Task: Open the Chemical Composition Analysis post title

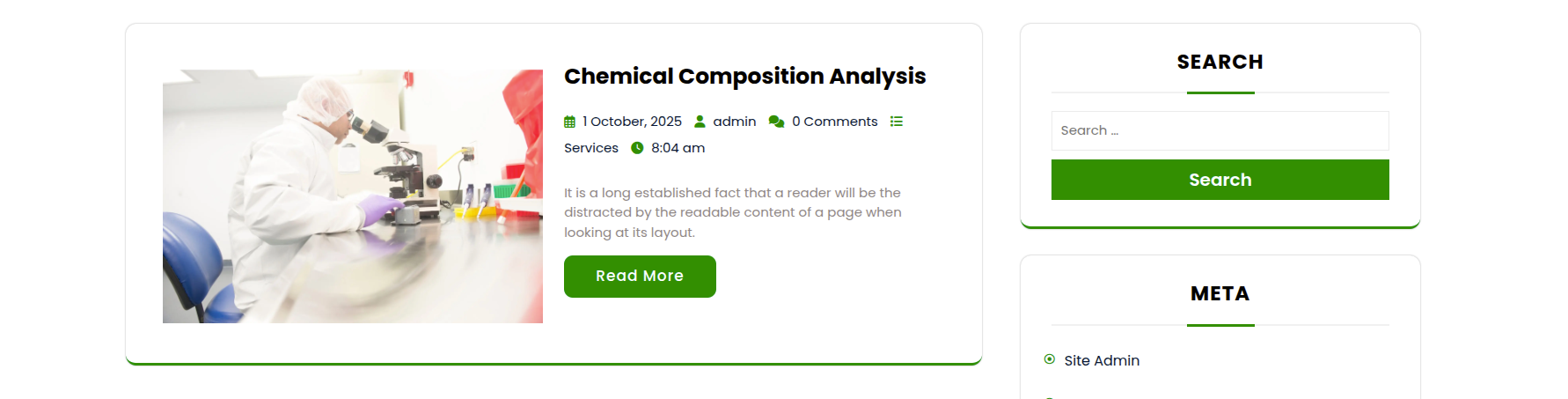Action: click(x=744, y=77)
